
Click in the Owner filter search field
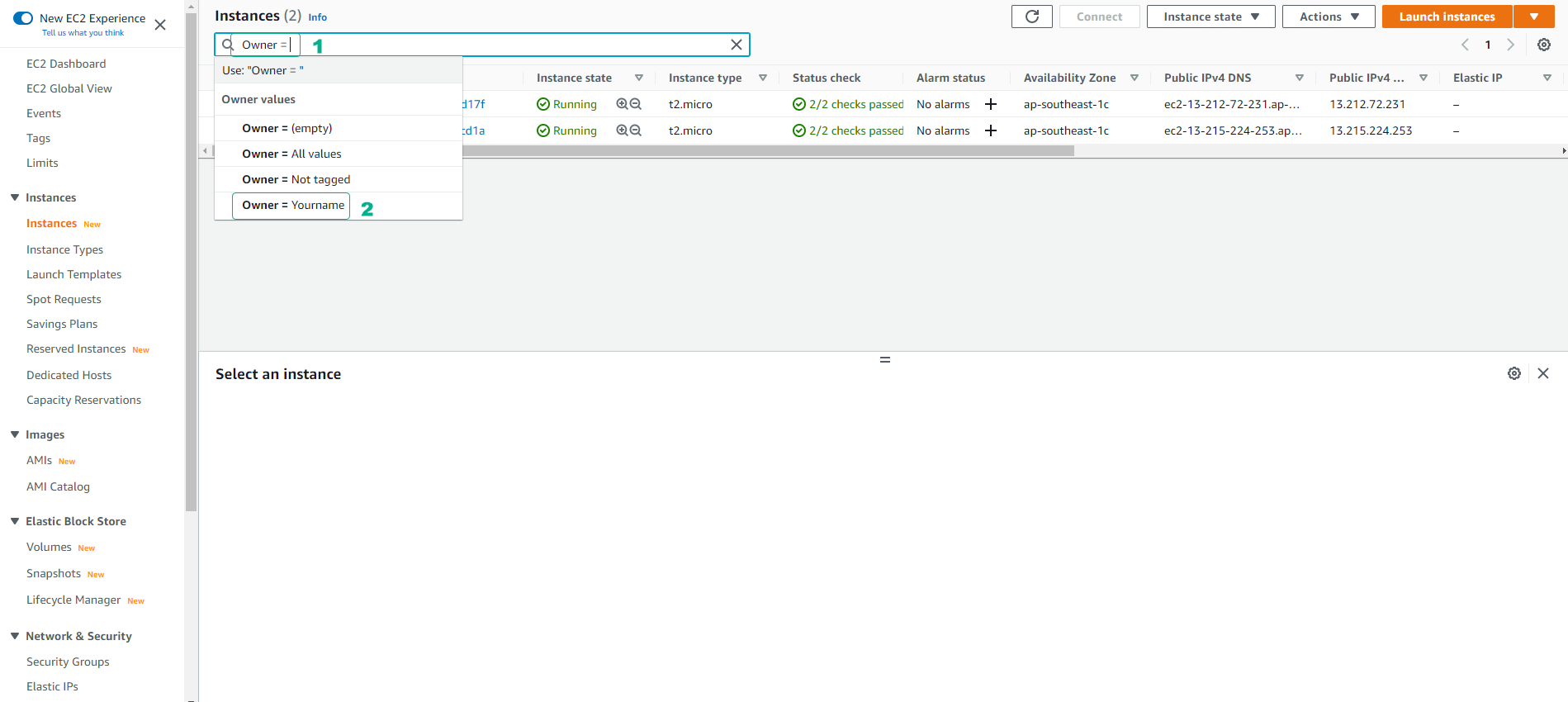pyautogui.click(x=481, y=45)
